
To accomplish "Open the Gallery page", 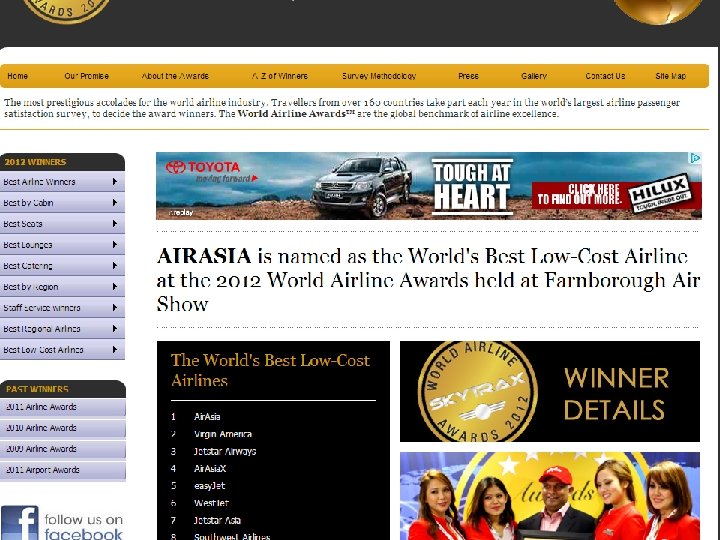I will tap(534, 76).
